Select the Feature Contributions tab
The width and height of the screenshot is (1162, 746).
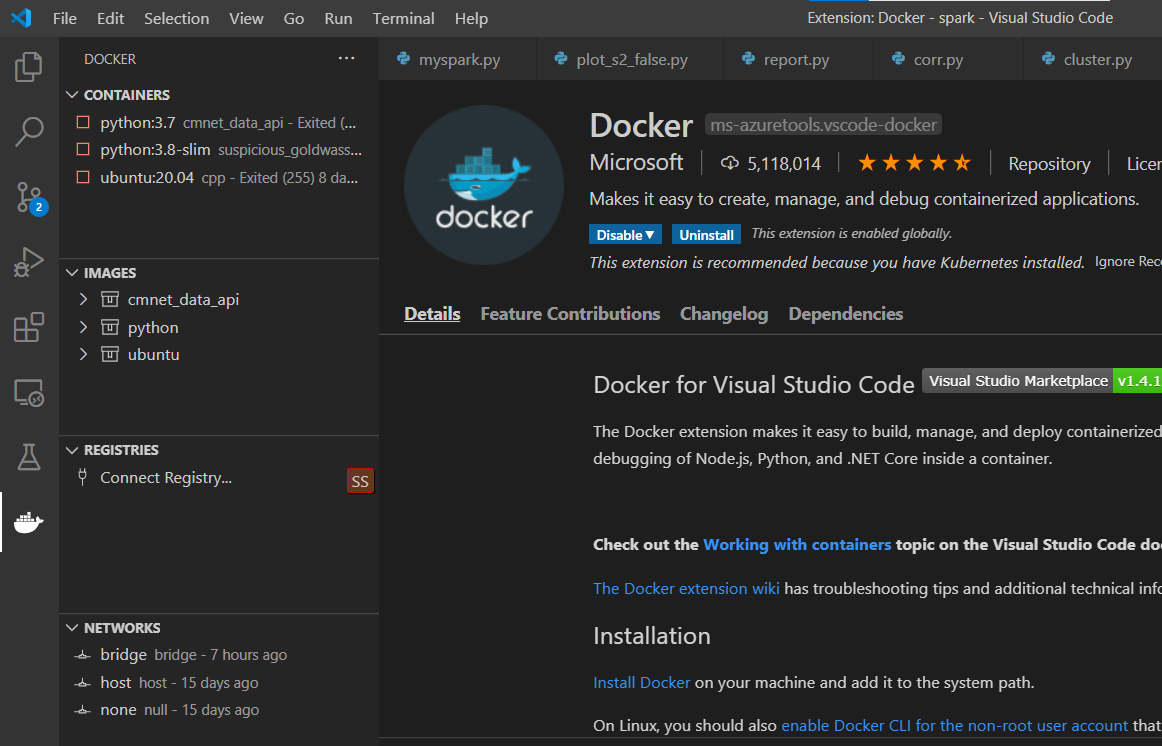coord(570,314)
